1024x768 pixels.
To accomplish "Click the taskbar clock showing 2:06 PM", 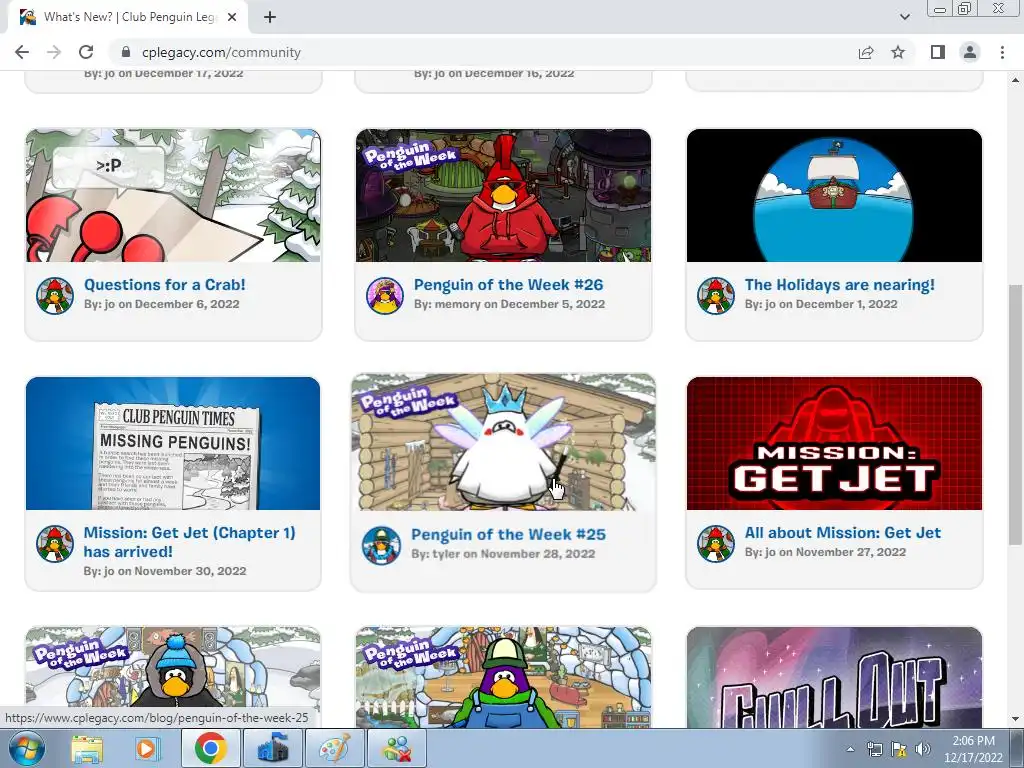I will coord(973,749).
